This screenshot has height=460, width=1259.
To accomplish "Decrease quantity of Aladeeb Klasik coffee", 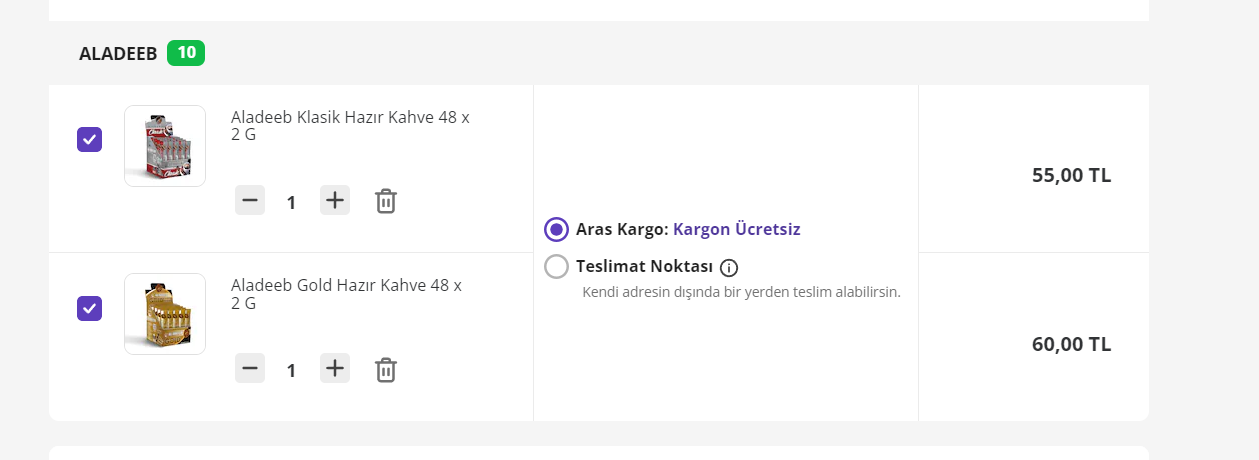I will (x=250, y=201).
